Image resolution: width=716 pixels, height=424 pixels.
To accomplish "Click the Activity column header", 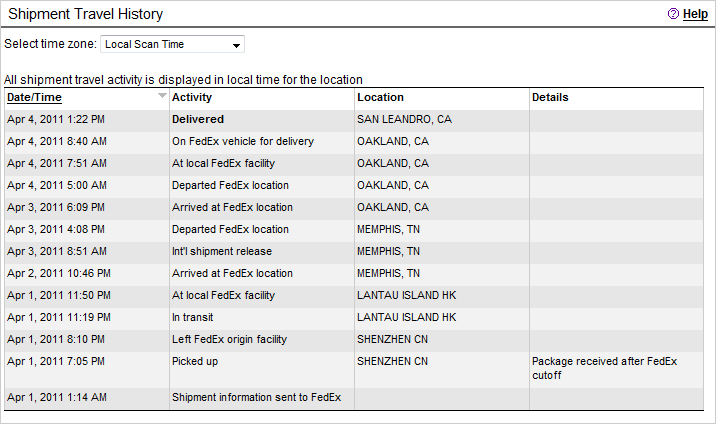I will [x=192, y=97].
